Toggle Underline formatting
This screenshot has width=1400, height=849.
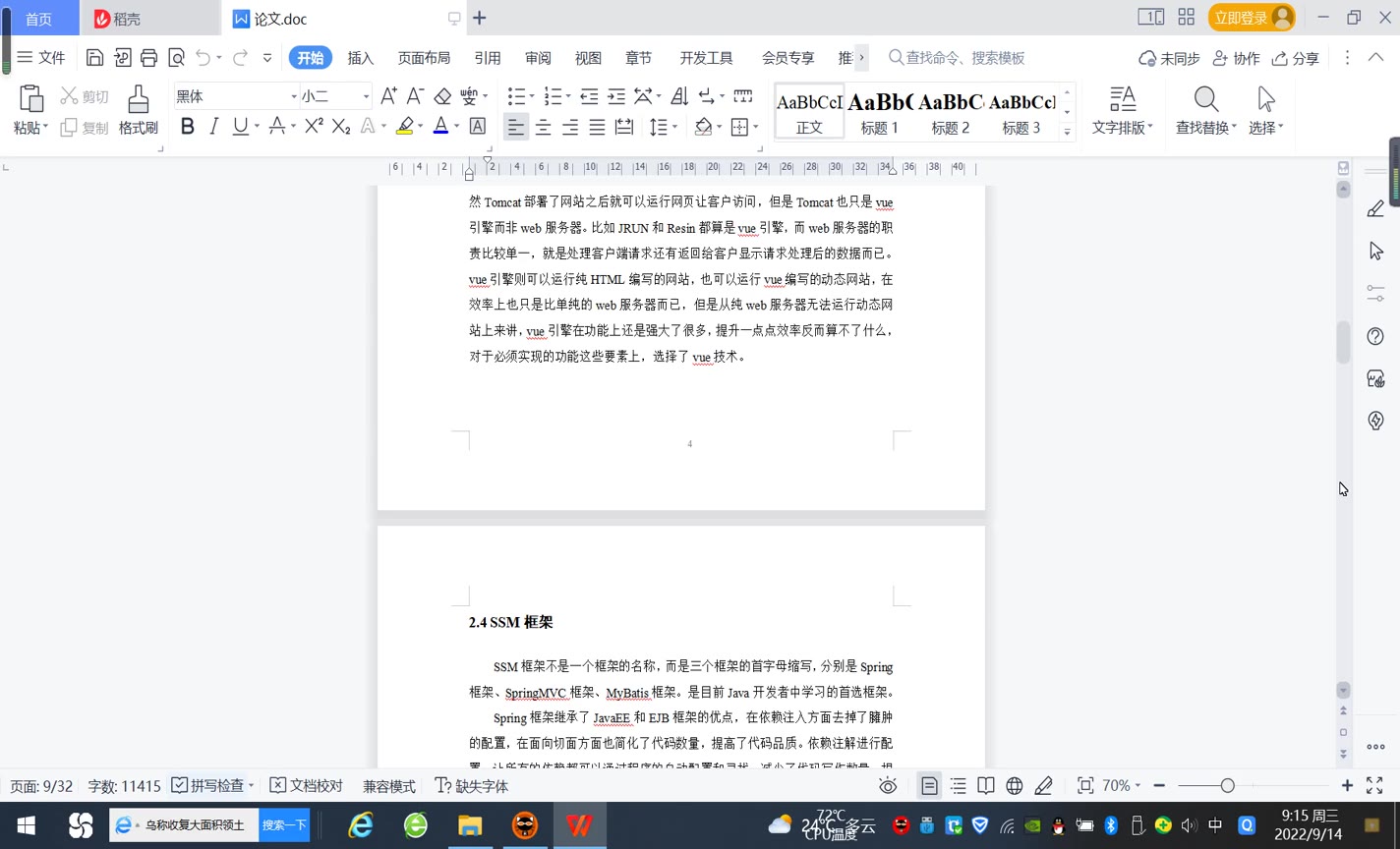(x=240, y=126)
